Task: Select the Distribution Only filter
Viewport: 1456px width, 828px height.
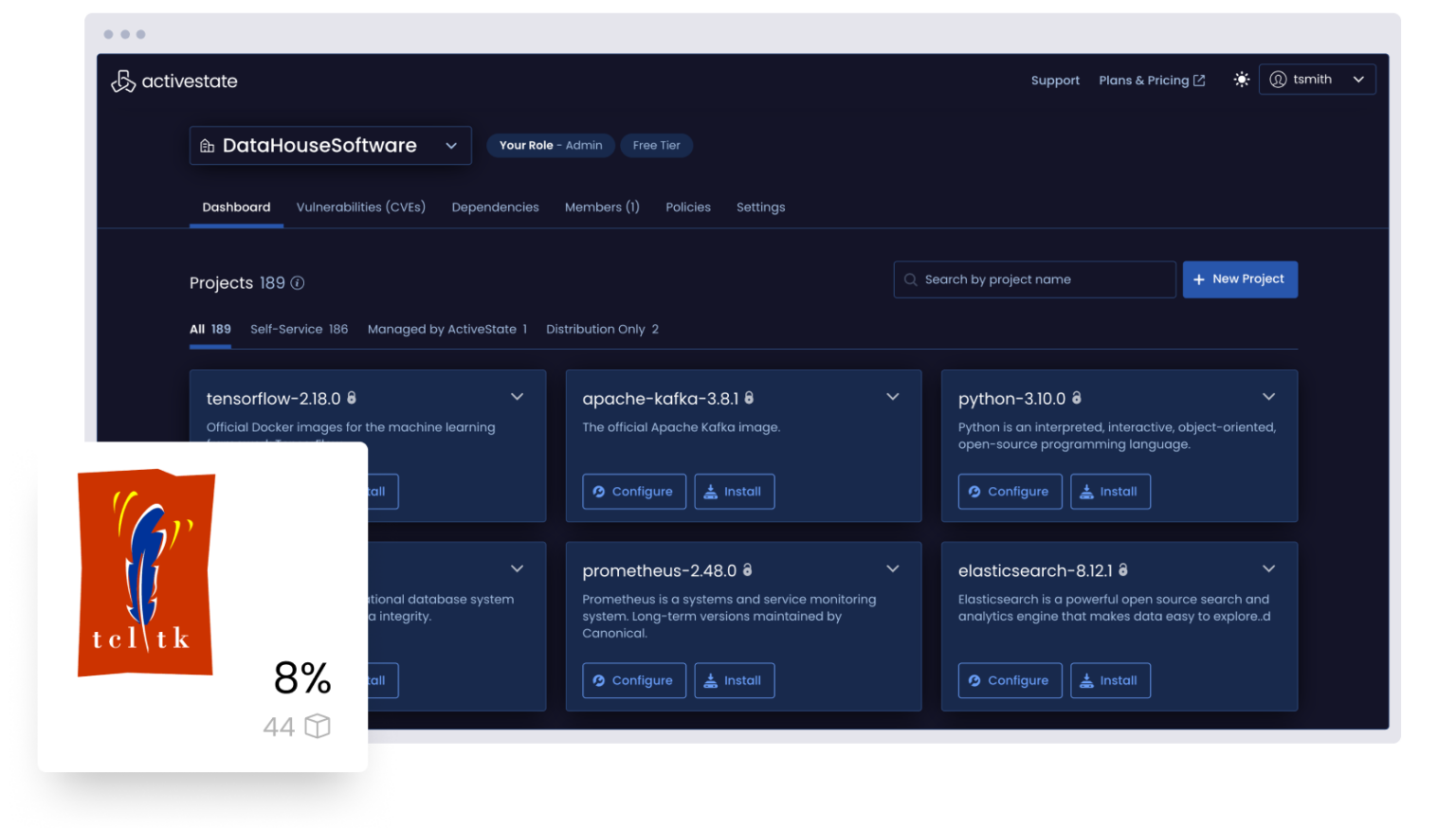Action: coord(601,329)
